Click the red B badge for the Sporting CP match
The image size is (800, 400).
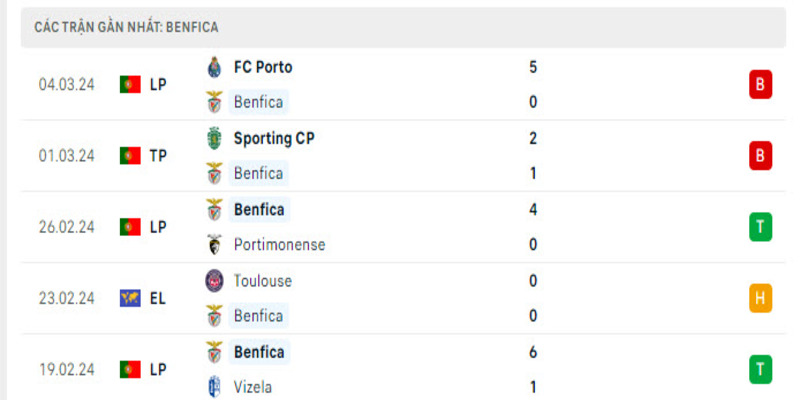pyautogui.click(x=760, y=156)
